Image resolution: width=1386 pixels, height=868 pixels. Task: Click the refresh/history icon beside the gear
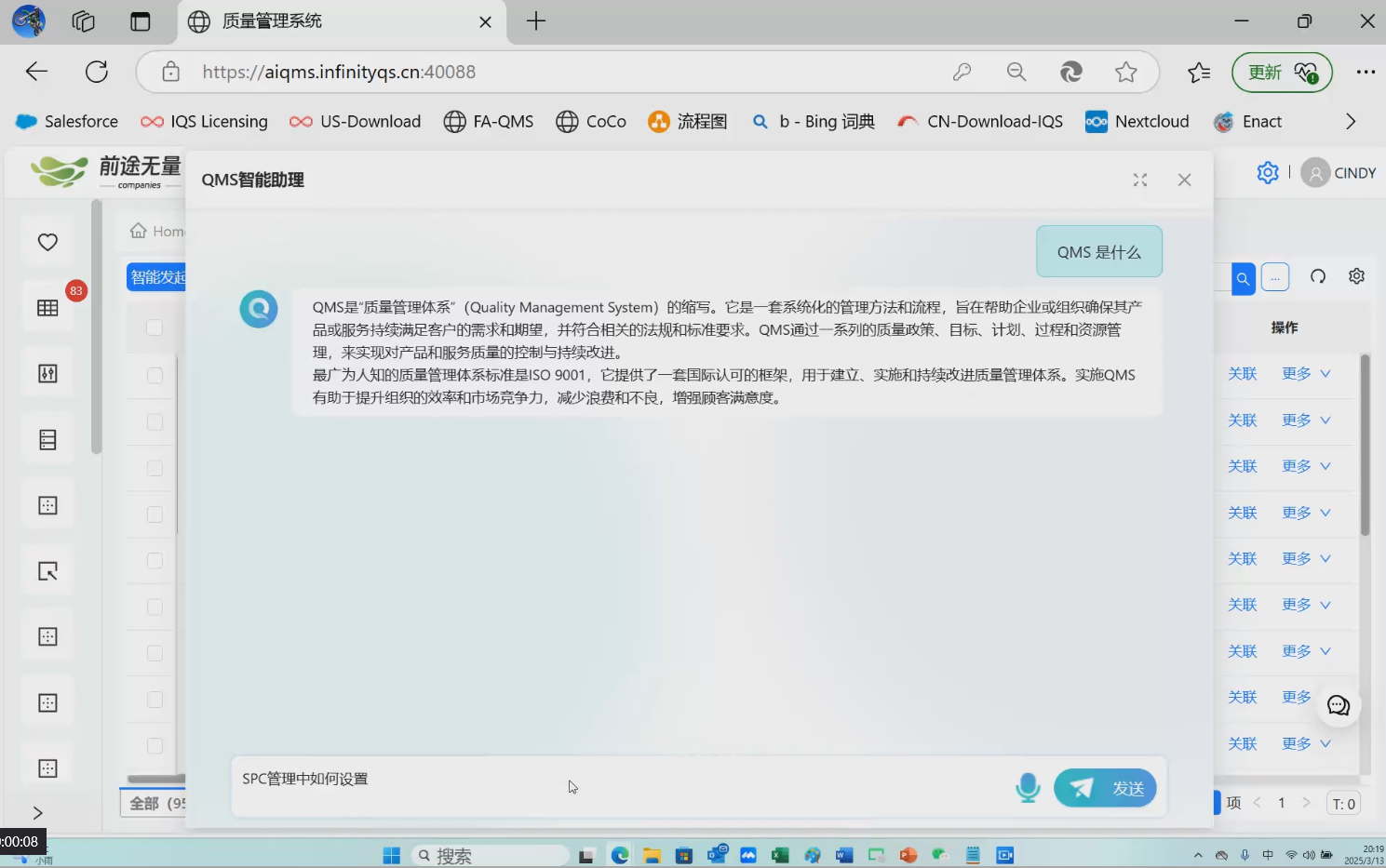[1317, 275]
